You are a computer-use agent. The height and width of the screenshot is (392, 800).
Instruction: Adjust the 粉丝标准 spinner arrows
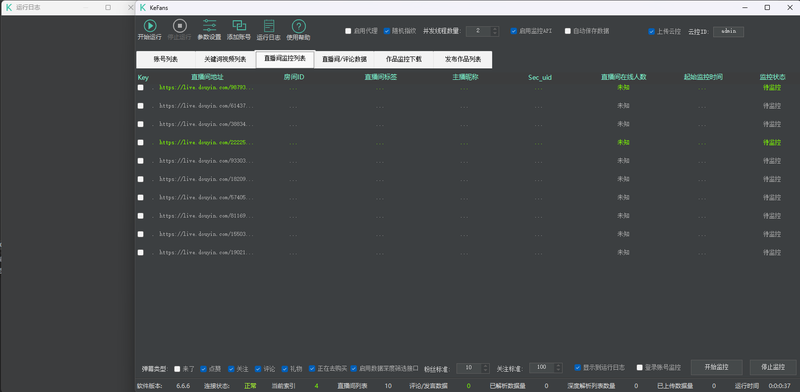485,368
